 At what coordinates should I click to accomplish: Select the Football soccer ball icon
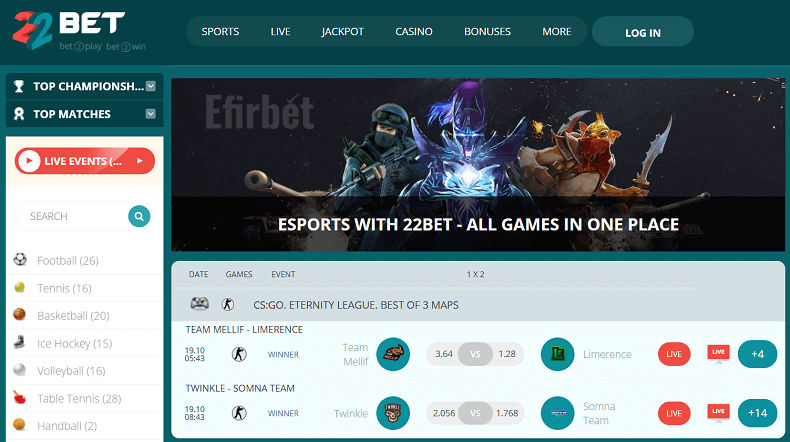coord(20,260)
